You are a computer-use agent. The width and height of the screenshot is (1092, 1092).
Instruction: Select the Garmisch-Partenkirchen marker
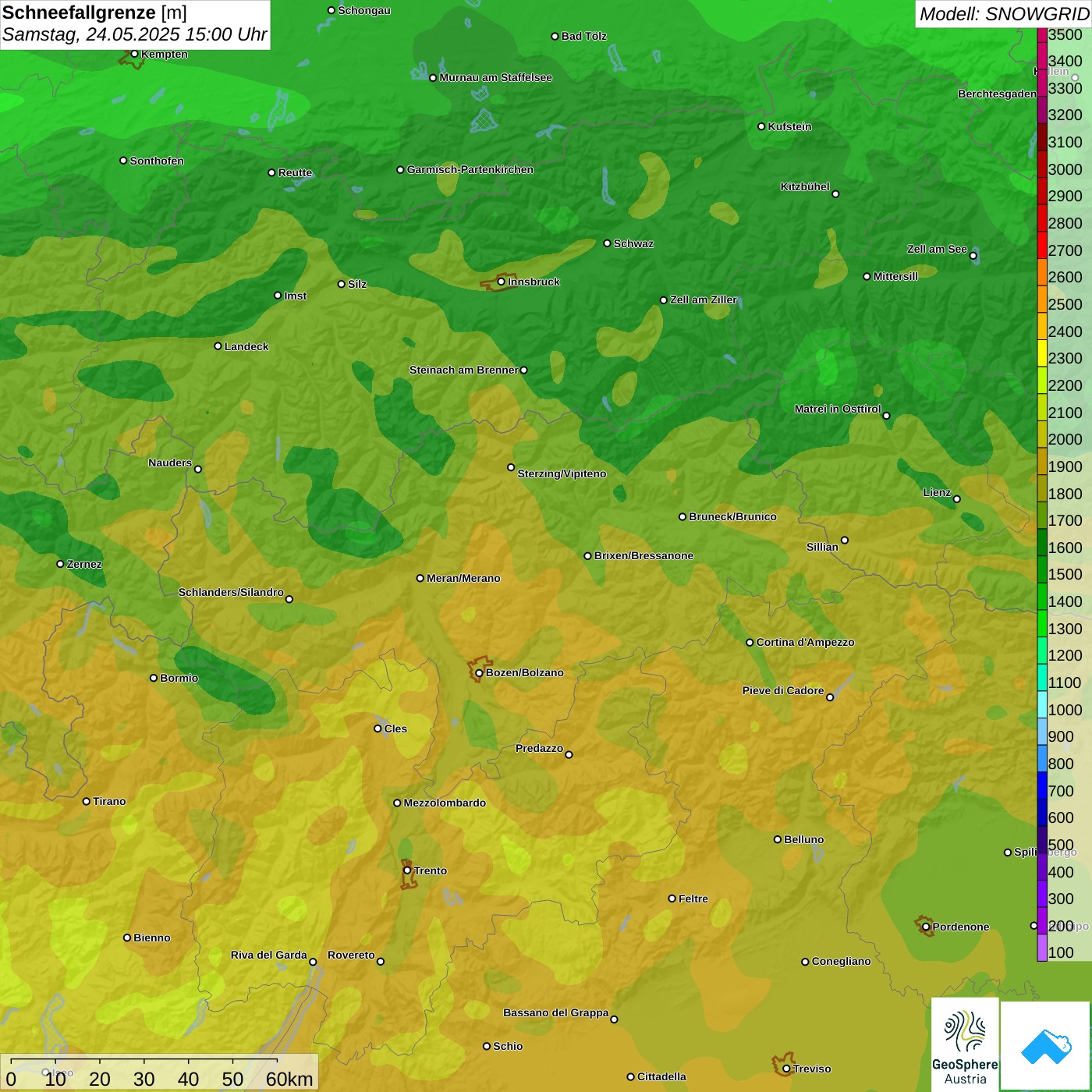point(400,169)
